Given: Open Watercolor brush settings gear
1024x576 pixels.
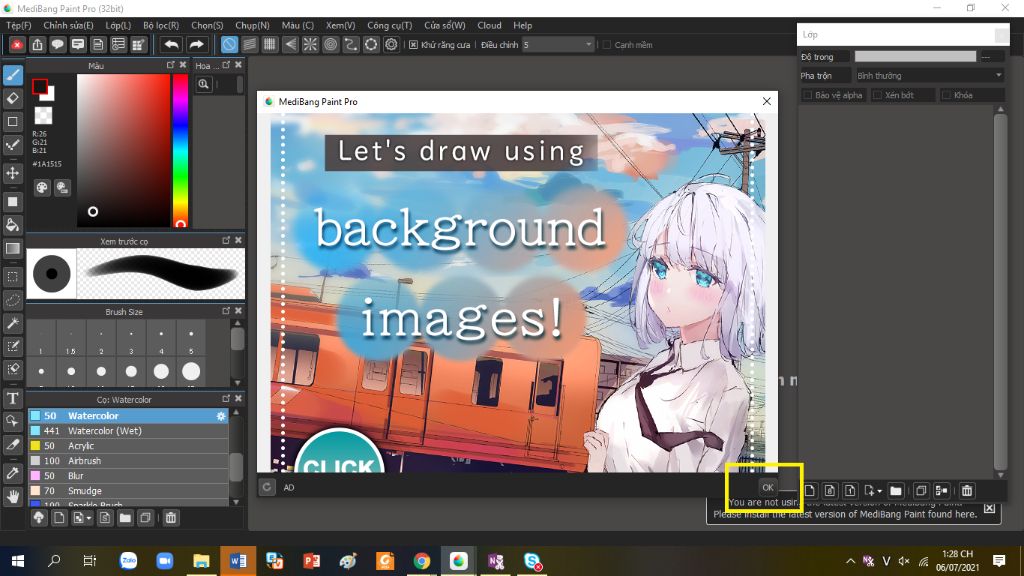Looking at the screenshot, I should (221, 416).
